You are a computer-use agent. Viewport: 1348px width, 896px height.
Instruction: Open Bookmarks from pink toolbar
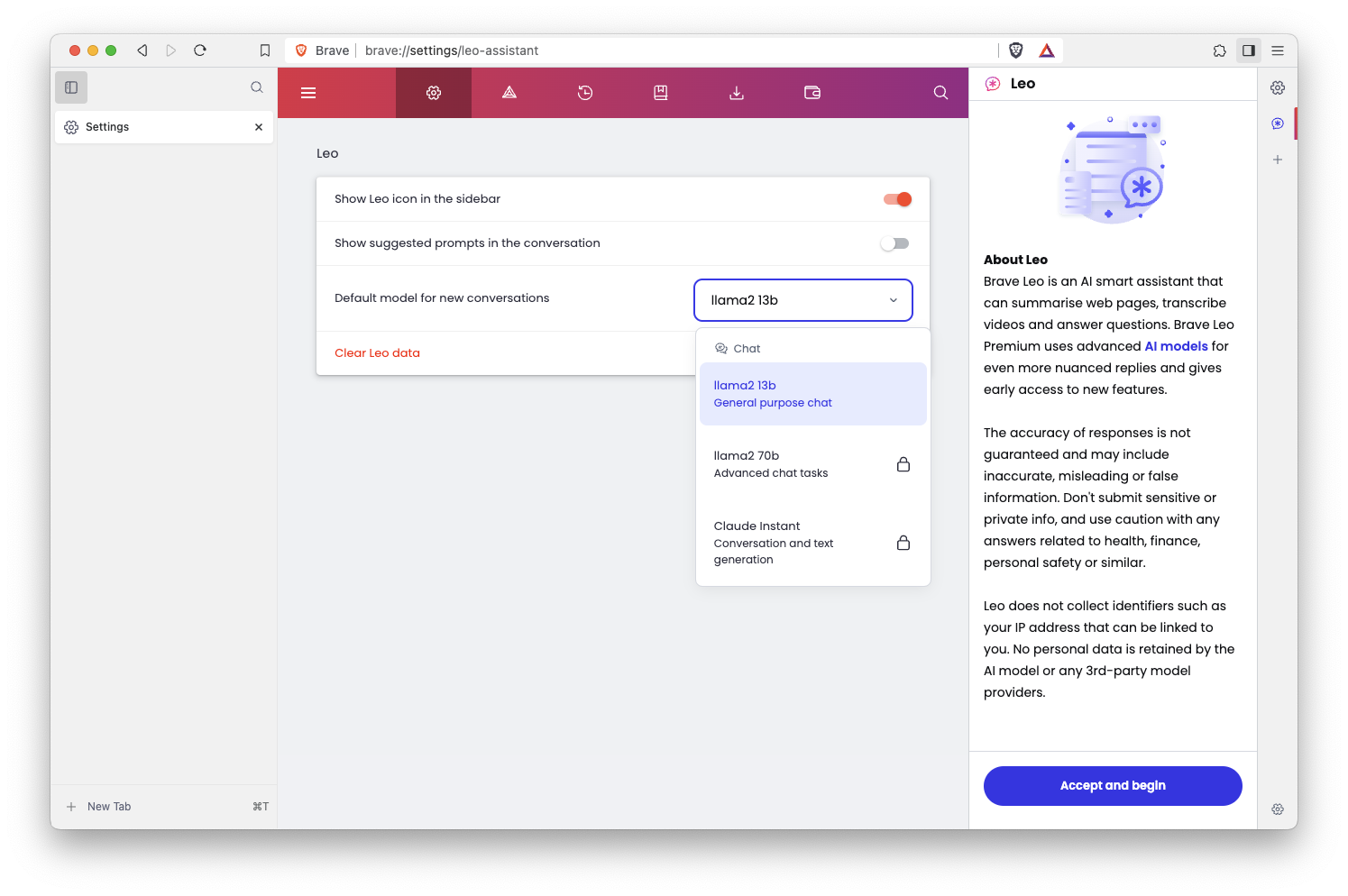click(661, 93)
